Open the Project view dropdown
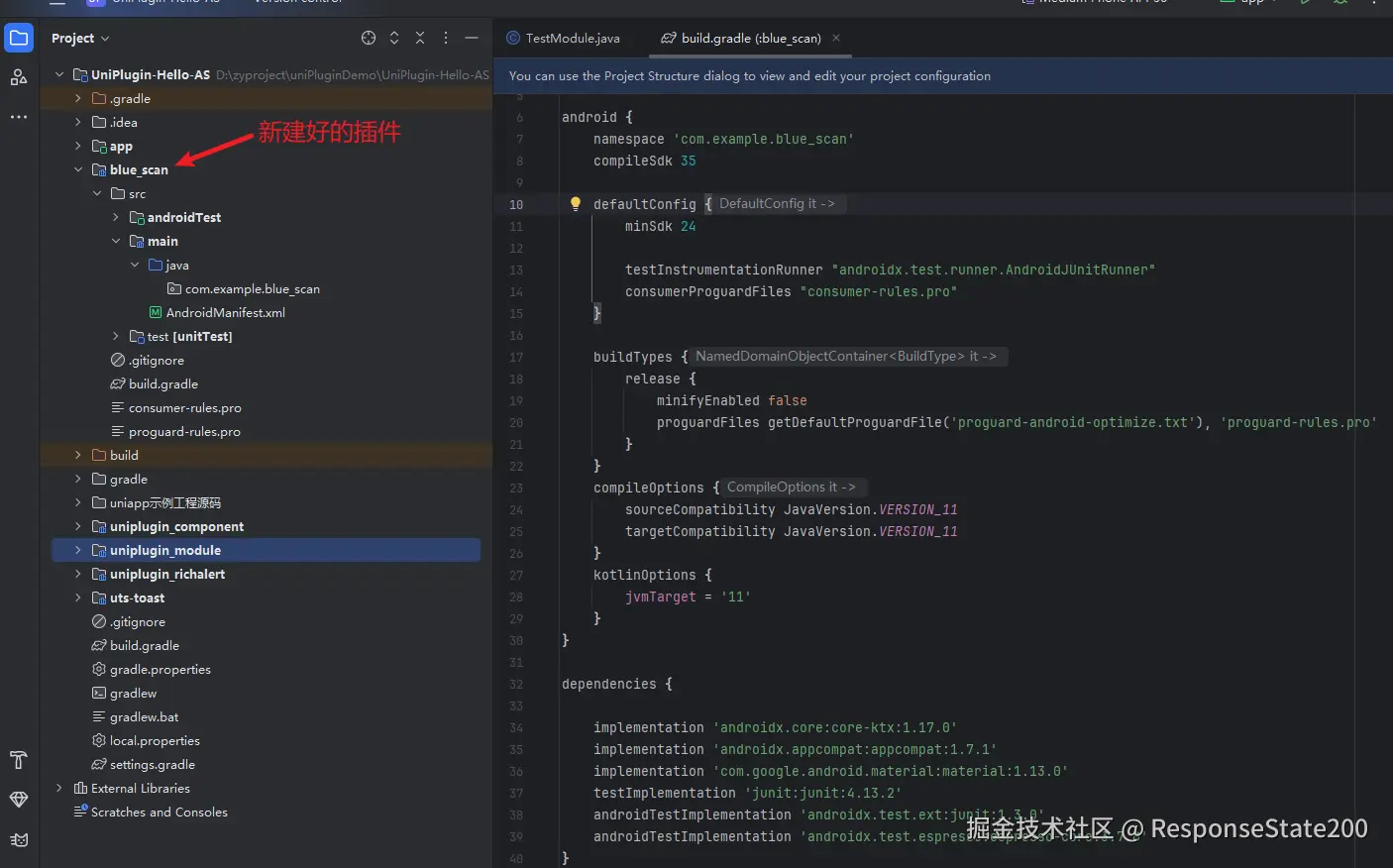The height and width of the screenshot is (868, 1393). (x=80, y=38)
